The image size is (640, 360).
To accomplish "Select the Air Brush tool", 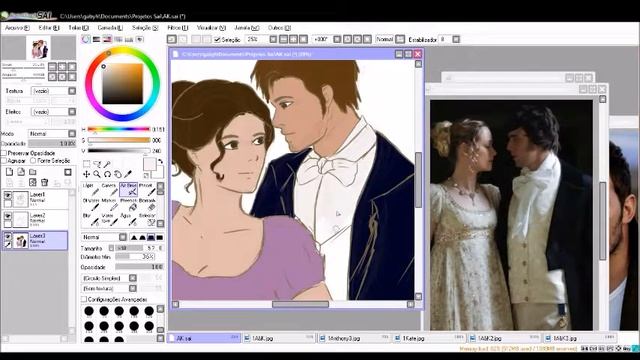I will coord(128,189).
